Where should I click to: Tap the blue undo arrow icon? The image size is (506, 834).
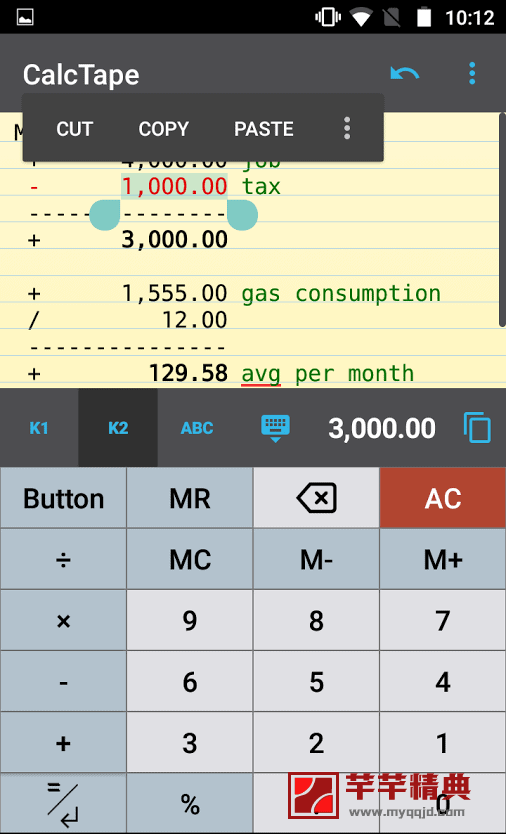[x=404, y=73]
